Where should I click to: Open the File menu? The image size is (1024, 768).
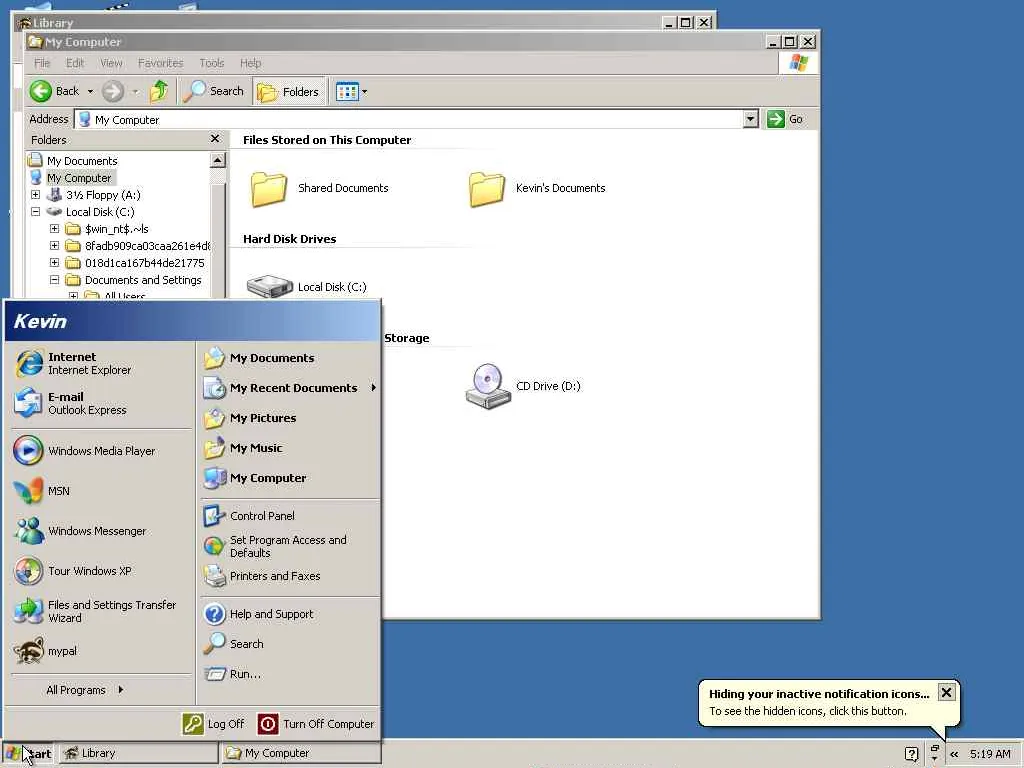point(42,63)
